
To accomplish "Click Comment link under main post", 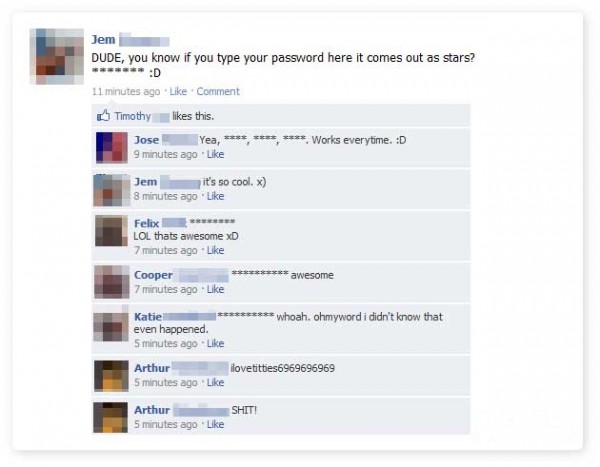I will (x=218, y=91).
